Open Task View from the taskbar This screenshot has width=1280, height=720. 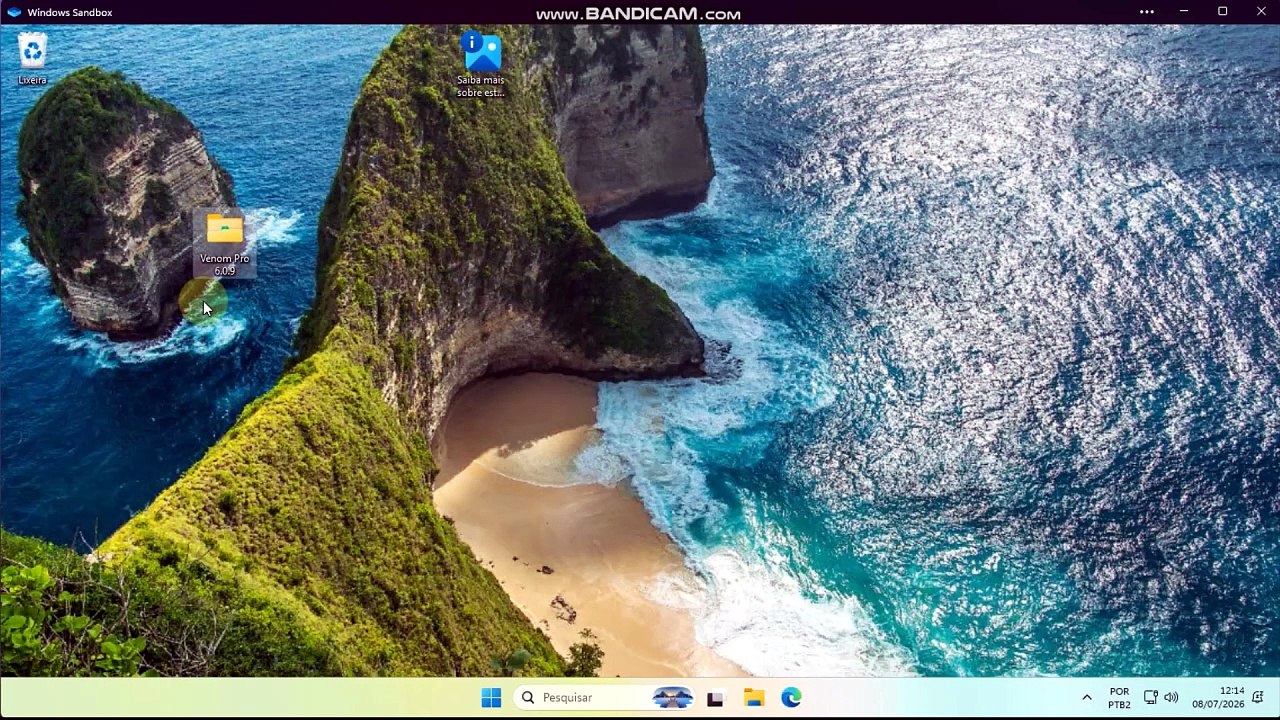pos(715,698)
